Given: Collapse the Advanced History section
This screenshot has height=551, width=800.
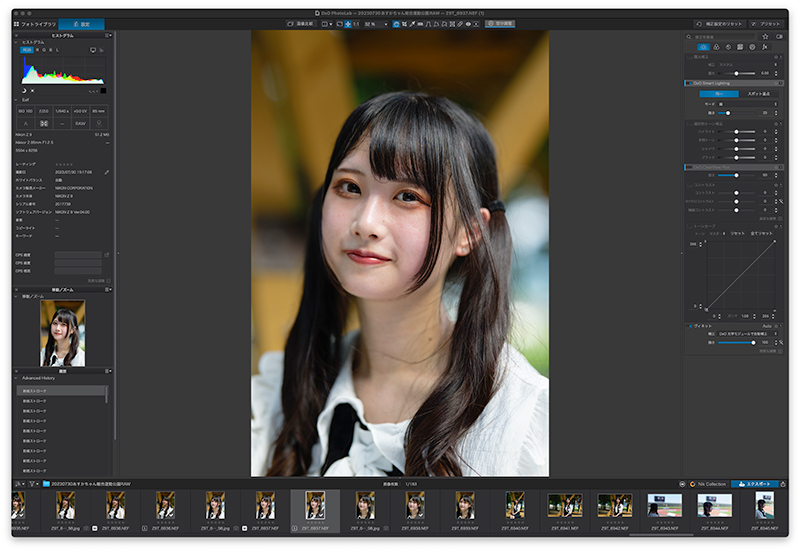Looking at the screenshot, I should point(16,378).
